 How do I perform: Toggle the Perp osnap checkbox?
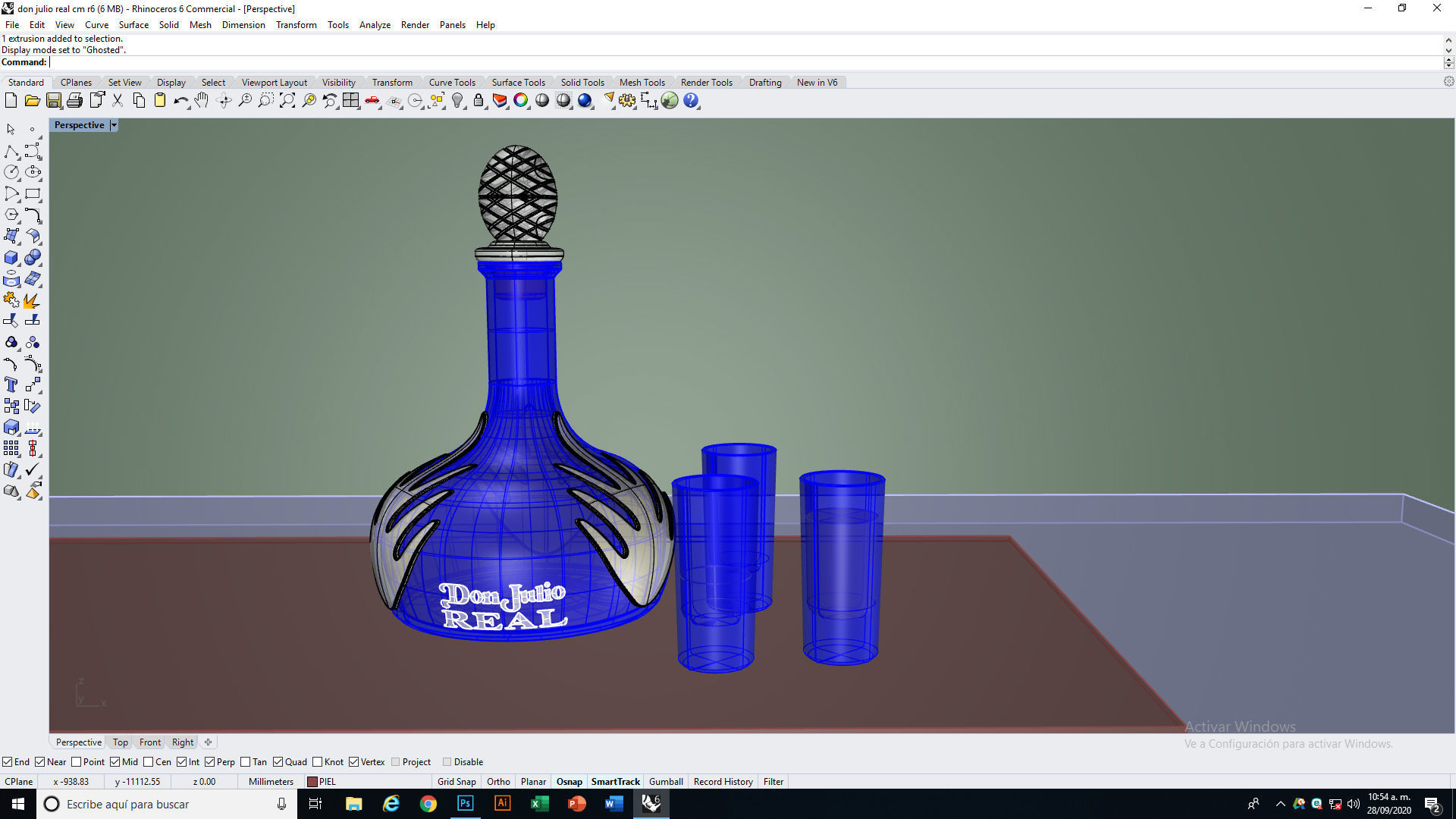click(x=210, y=762)
